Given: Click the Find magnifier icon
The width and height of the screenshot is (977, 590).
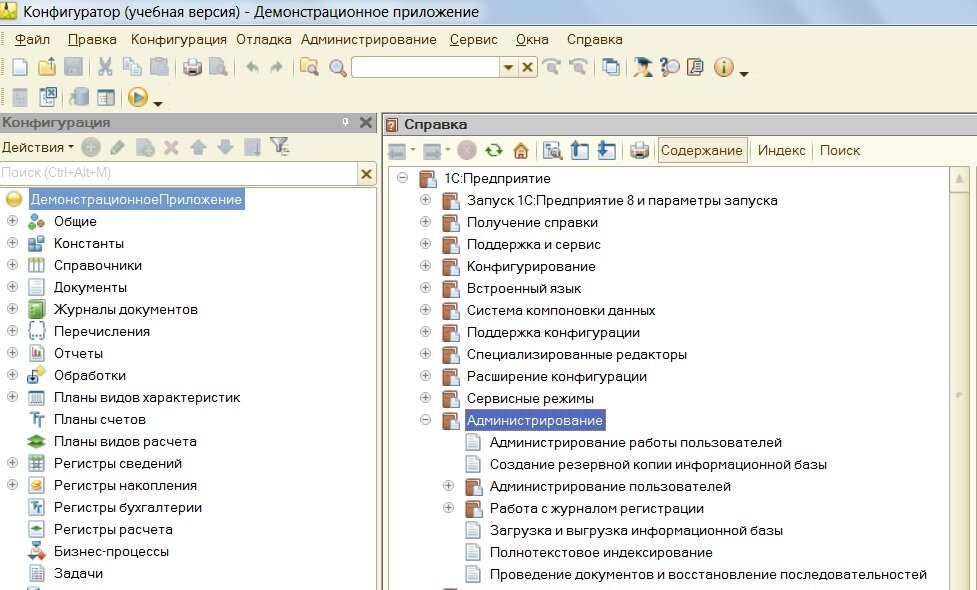Looking at the screenshot, I should coord(338,67).
